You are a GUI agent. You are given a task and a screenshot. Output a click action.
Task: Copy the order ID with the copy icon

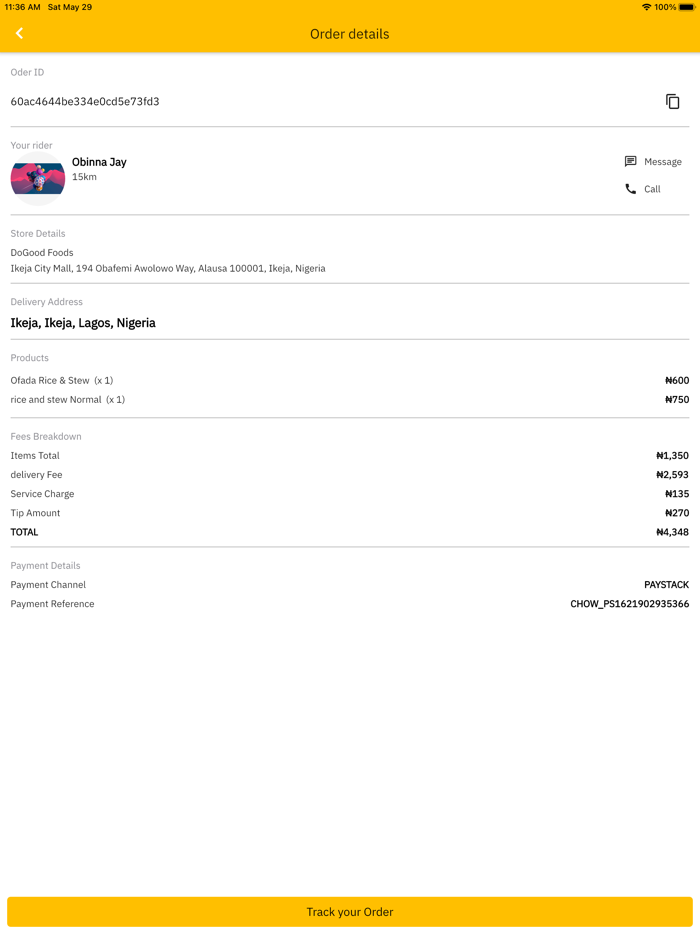(x=673, y=101)
